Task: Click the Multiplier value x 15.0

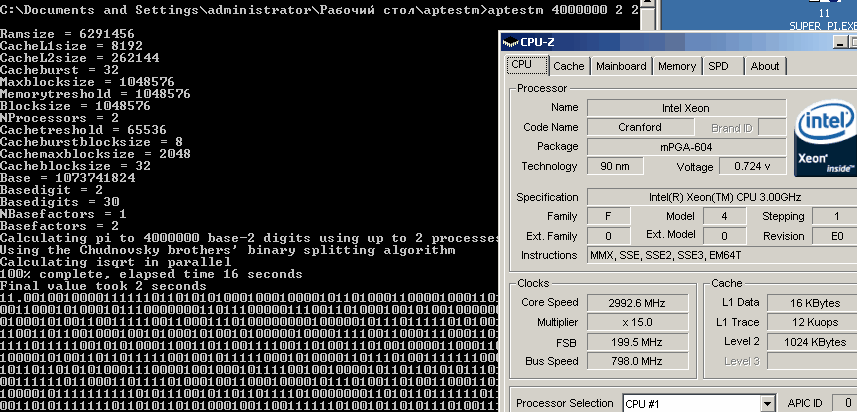Action: [637, 322]
